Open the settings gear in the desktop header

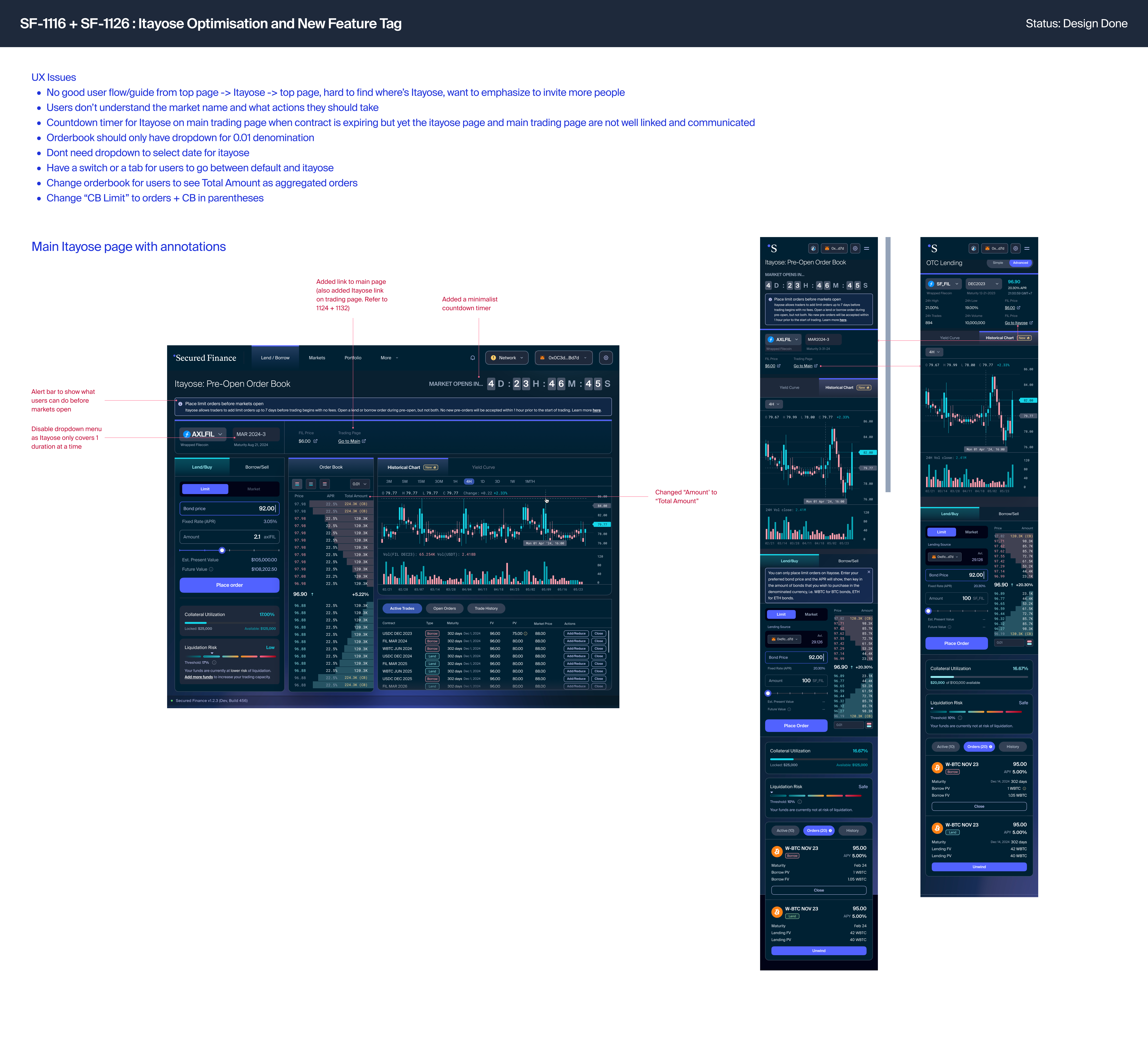coord(606,358)
